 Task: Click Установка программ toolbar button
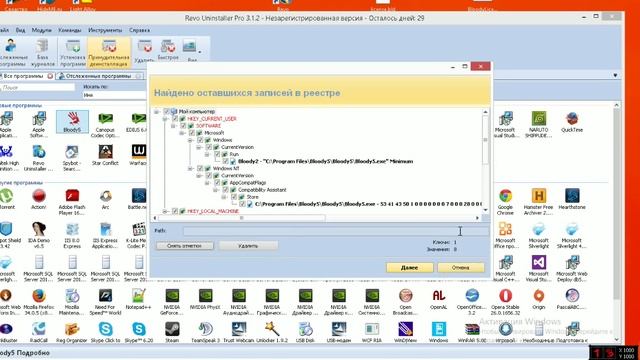[73, 53]
